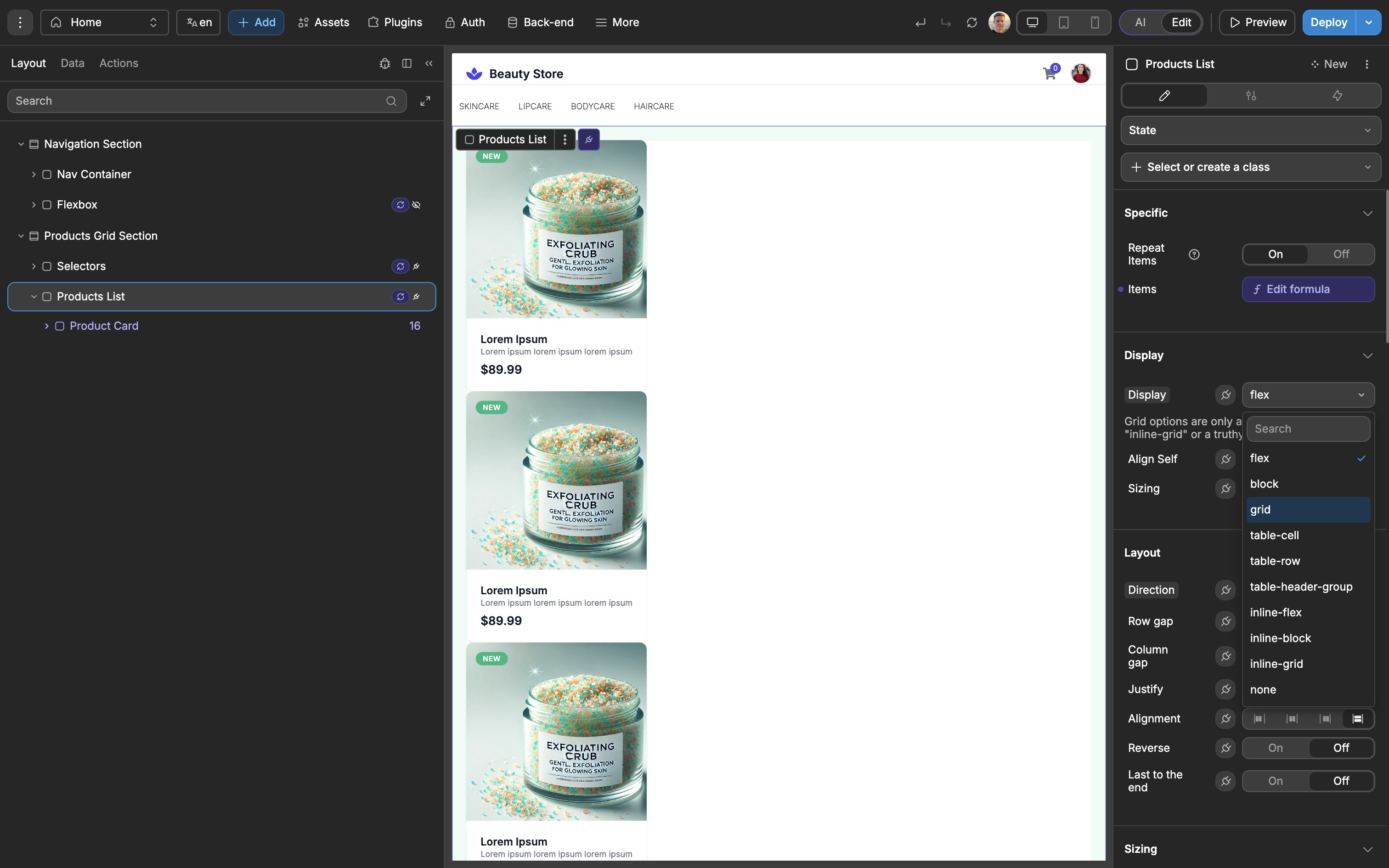Click the layout tree Search field

[x=207, y=101]
